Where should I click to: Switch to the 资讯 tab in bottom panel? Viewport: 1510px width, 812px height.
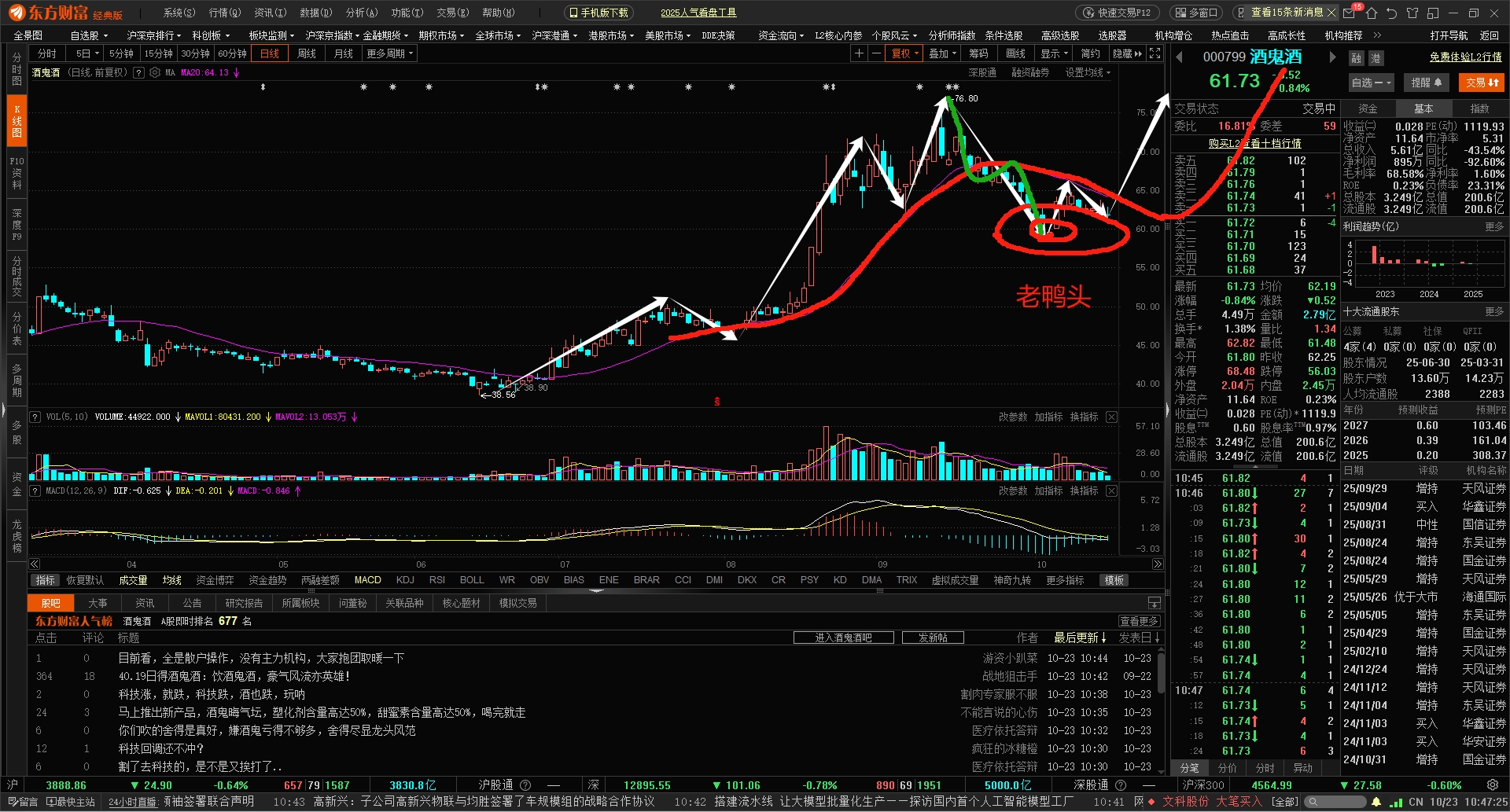click(x=145, y=603)
